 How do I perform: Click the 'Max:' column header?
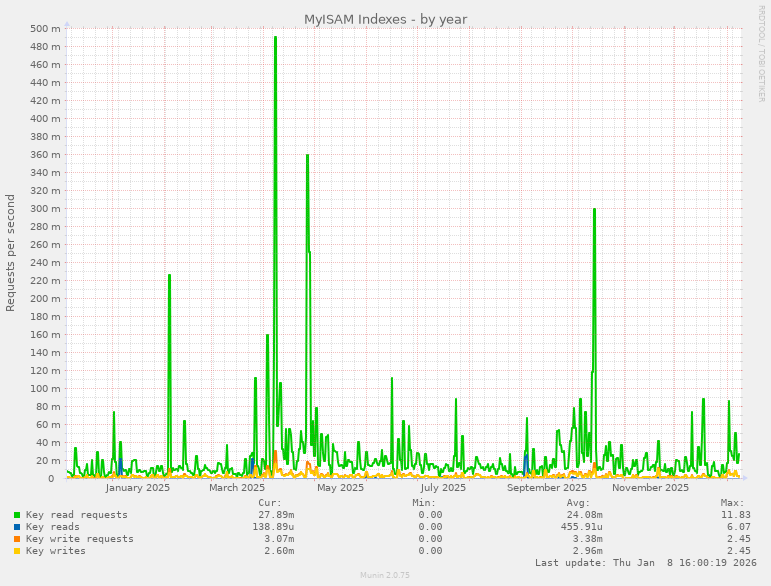[x=732, y=503]
